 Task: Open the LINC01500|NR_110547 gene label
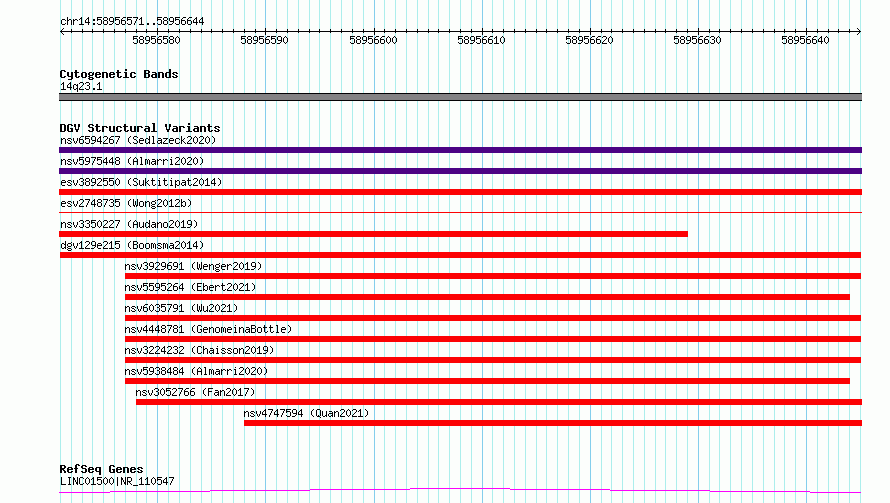coord(117,481)
